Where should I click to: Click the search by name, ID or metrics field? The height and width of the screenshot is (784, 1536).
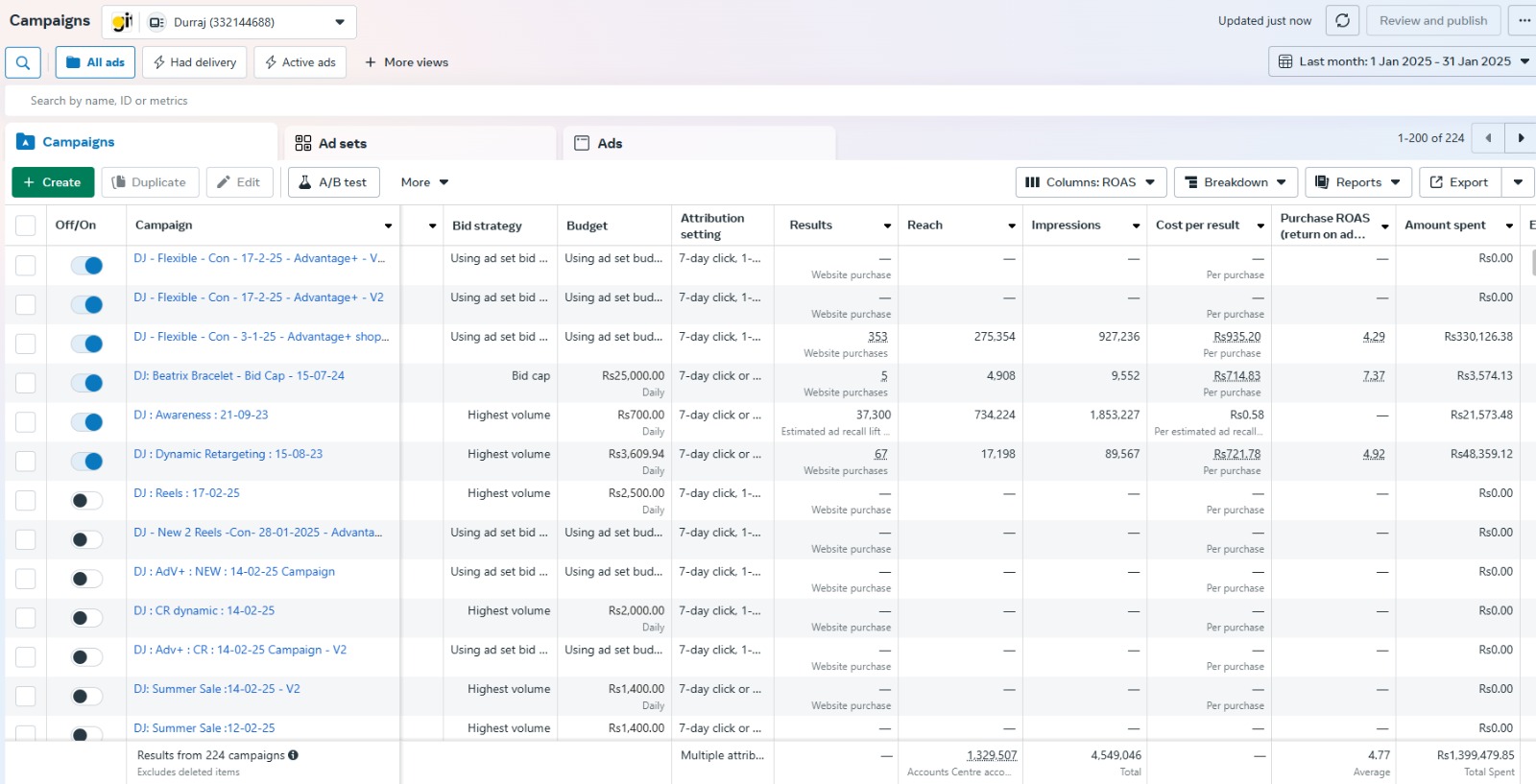click(384, 101)
